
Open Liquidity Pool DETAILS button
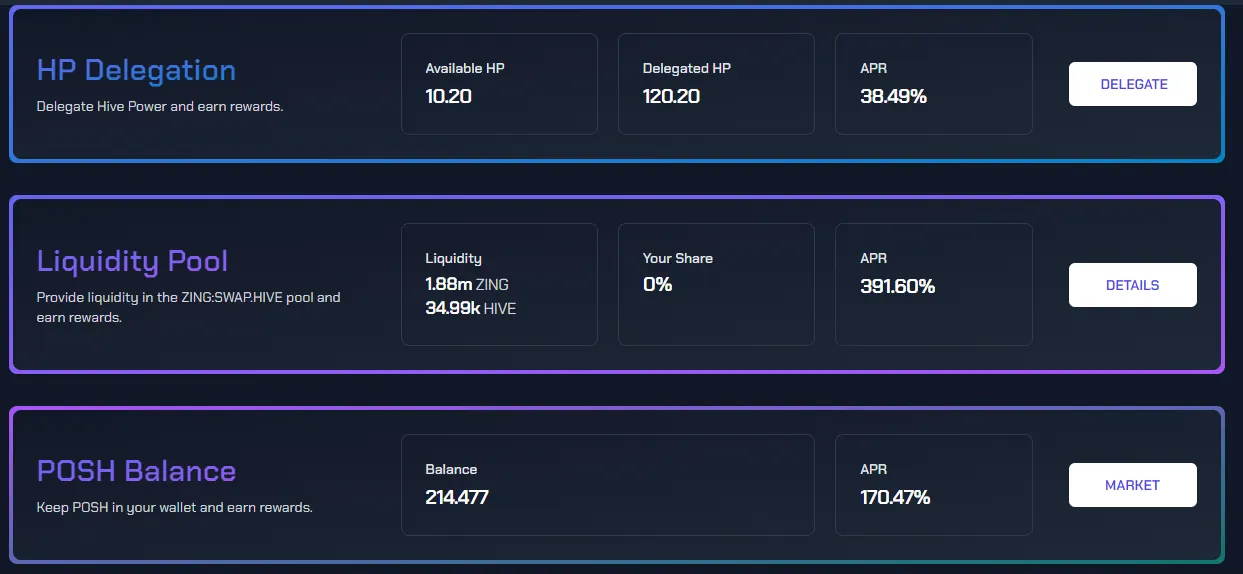pyautogui.click(x=1132, y=285)
